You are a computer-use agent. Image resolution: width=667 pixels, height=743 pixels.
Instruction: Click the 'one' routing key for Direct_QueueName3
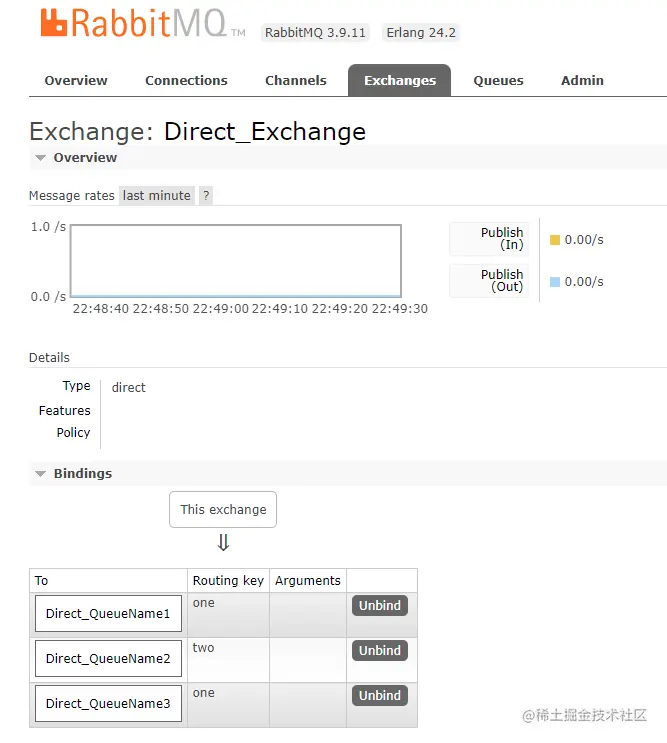pos(203,693)
